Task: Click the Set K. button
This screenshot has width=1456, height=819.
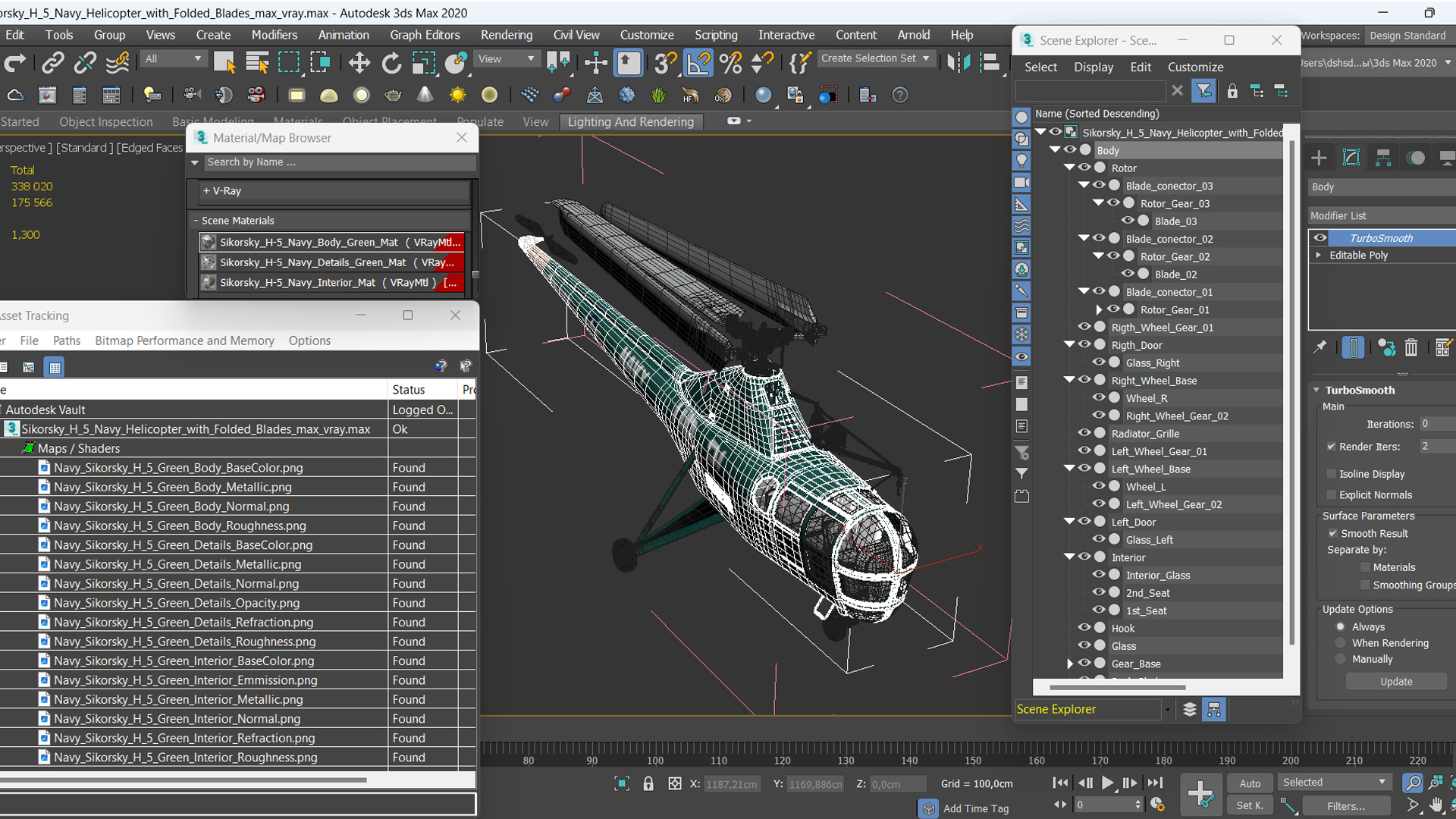Action: pyautogui.click(x=1250, y=805)
